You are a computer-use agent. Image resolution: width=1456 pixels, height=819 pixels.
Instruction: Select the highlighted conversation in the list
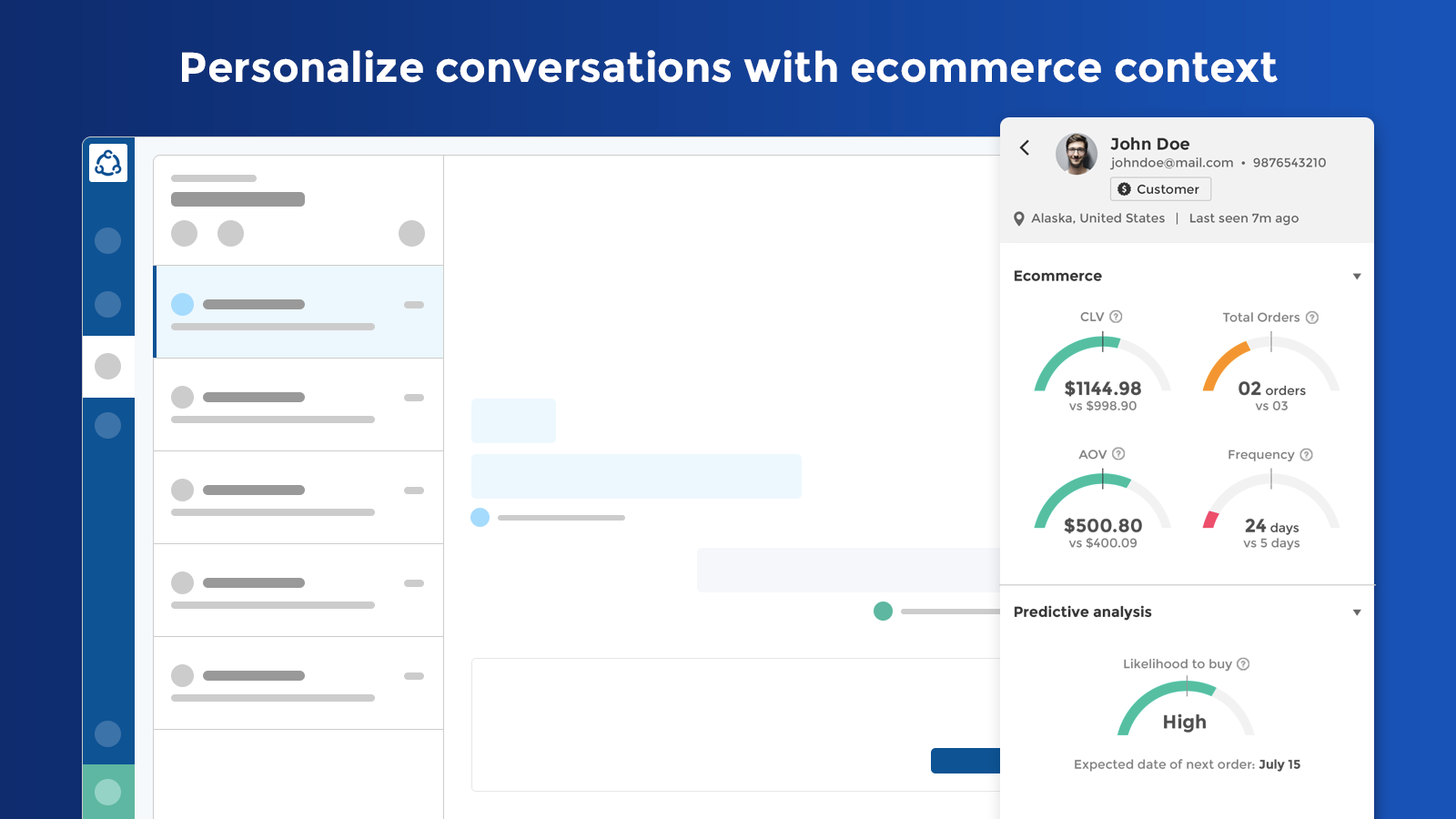tap(298, 312)
